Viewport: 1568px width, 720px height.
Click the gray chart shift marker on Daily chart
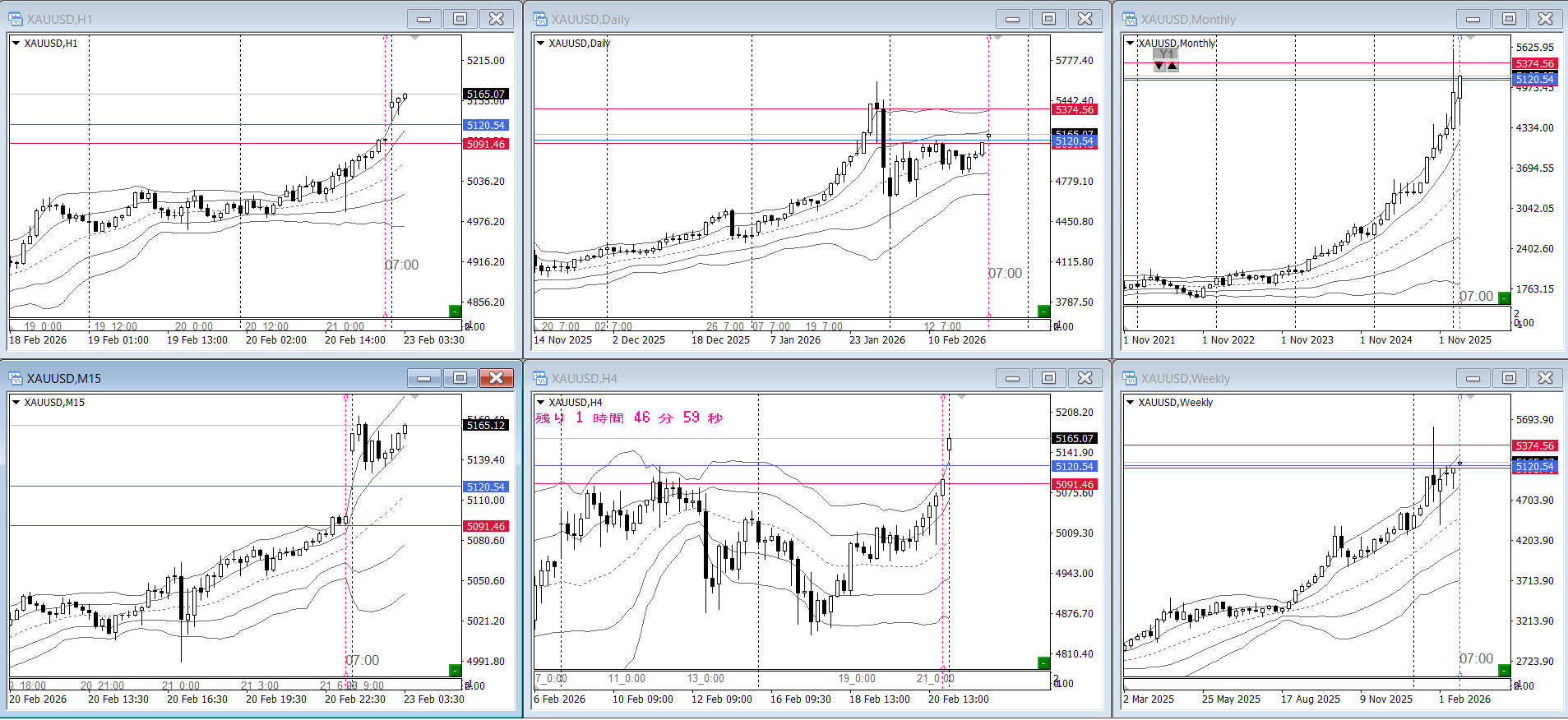click(997, 38)
